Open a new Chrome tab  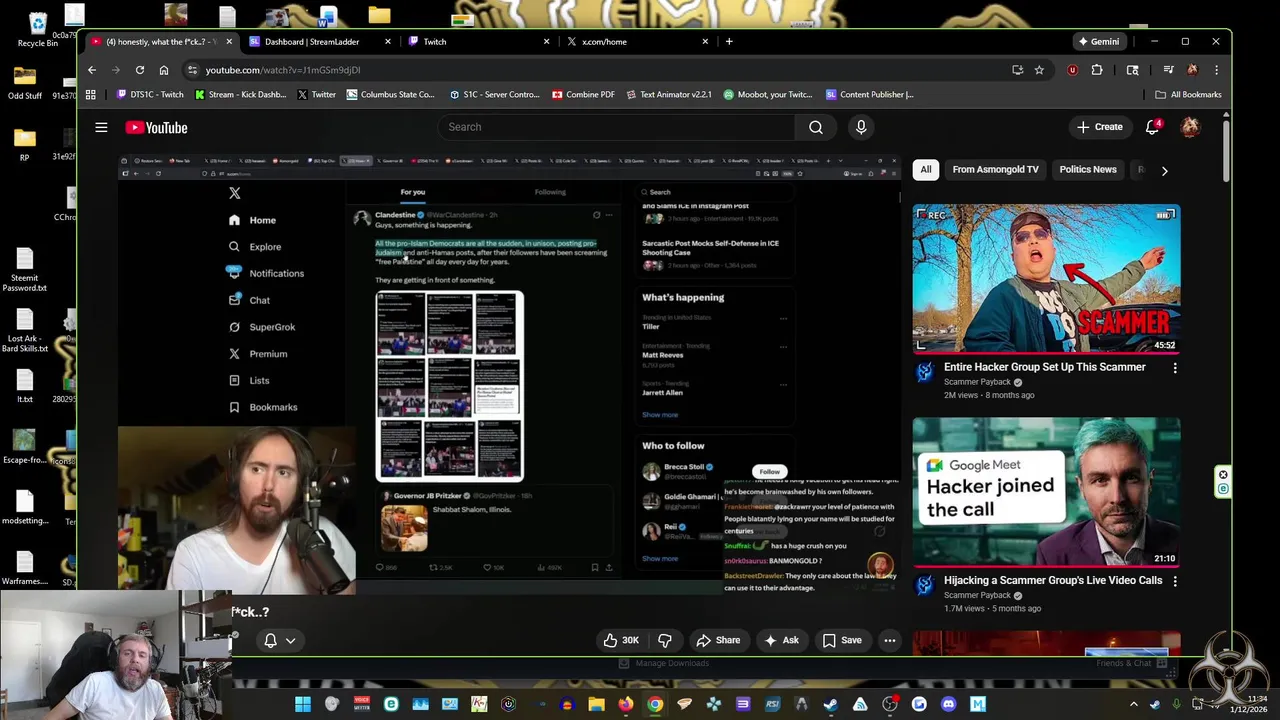(x=729, y=42)
